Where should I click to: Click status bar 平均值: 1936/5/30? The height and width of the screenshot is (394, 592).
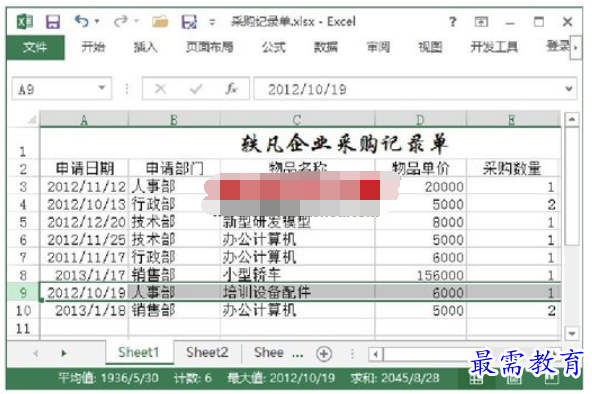(x=108, y=378)
